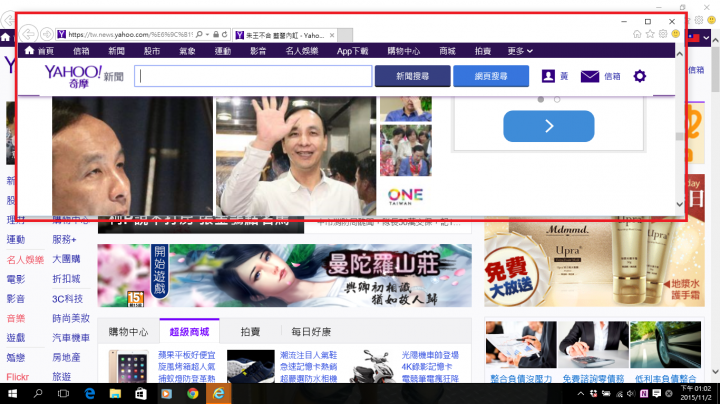The width and height of the screenshot is (720, 404).
Task: Click the 蘋果平板好便宜 product link
Action: click(186, 355)
